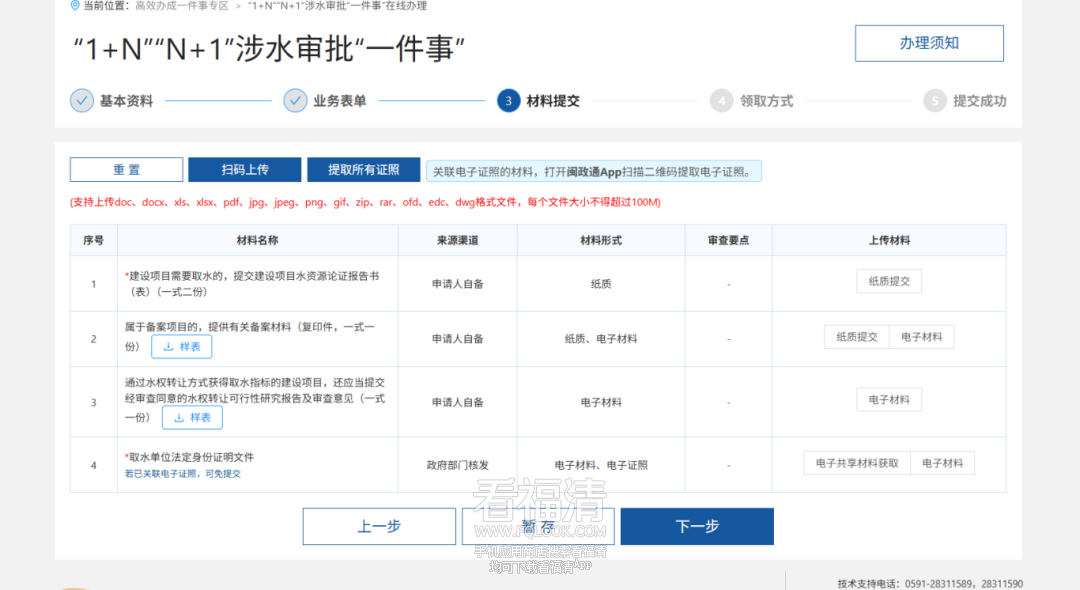The width and height of the screenshot is (1080, 590).
Task: Click 提取所有证照 button
Action: click(x=363, y=170)
